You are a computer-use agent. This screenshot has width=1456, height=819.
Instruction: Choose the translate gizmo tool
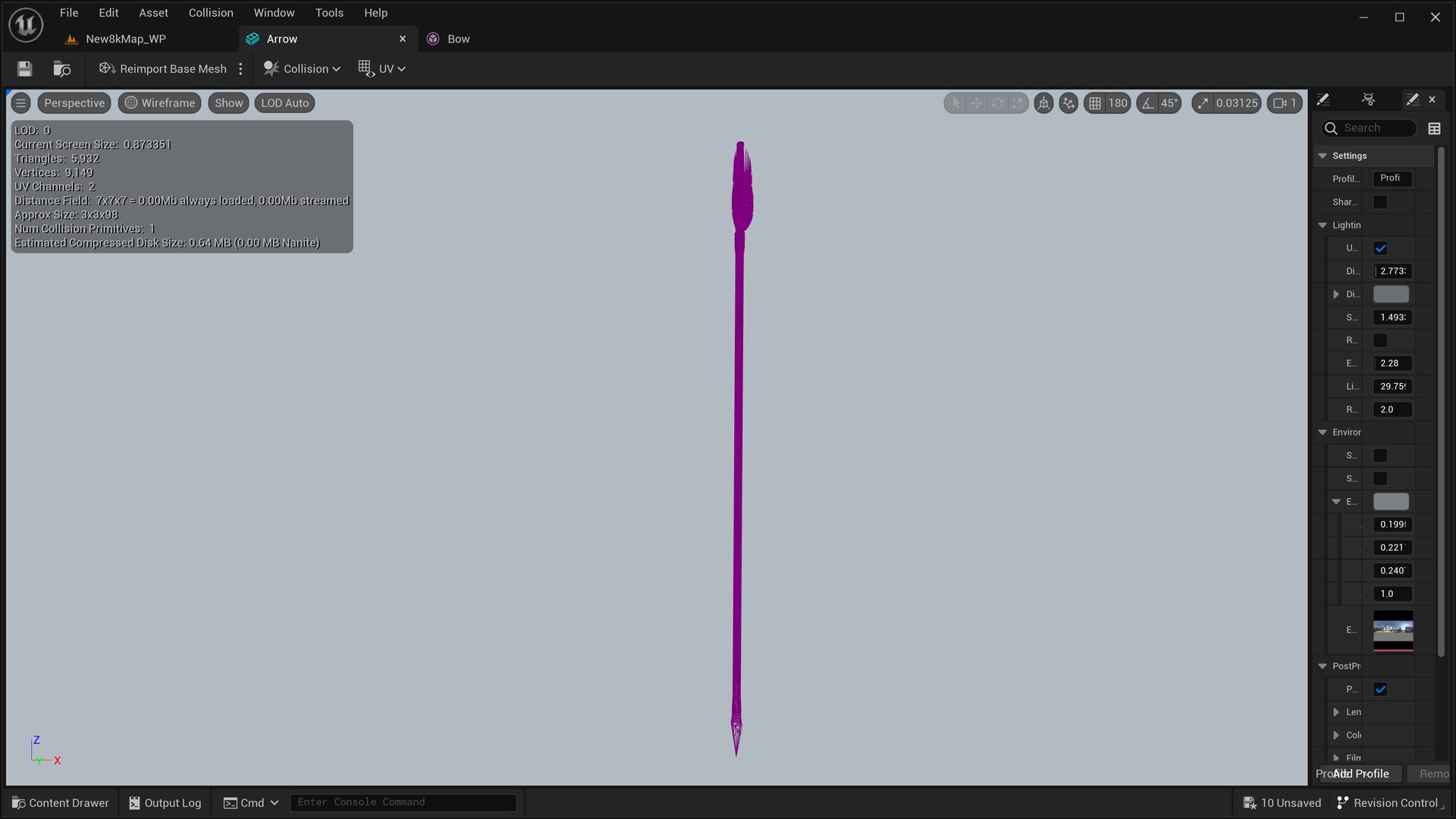(x=977, y=103)
